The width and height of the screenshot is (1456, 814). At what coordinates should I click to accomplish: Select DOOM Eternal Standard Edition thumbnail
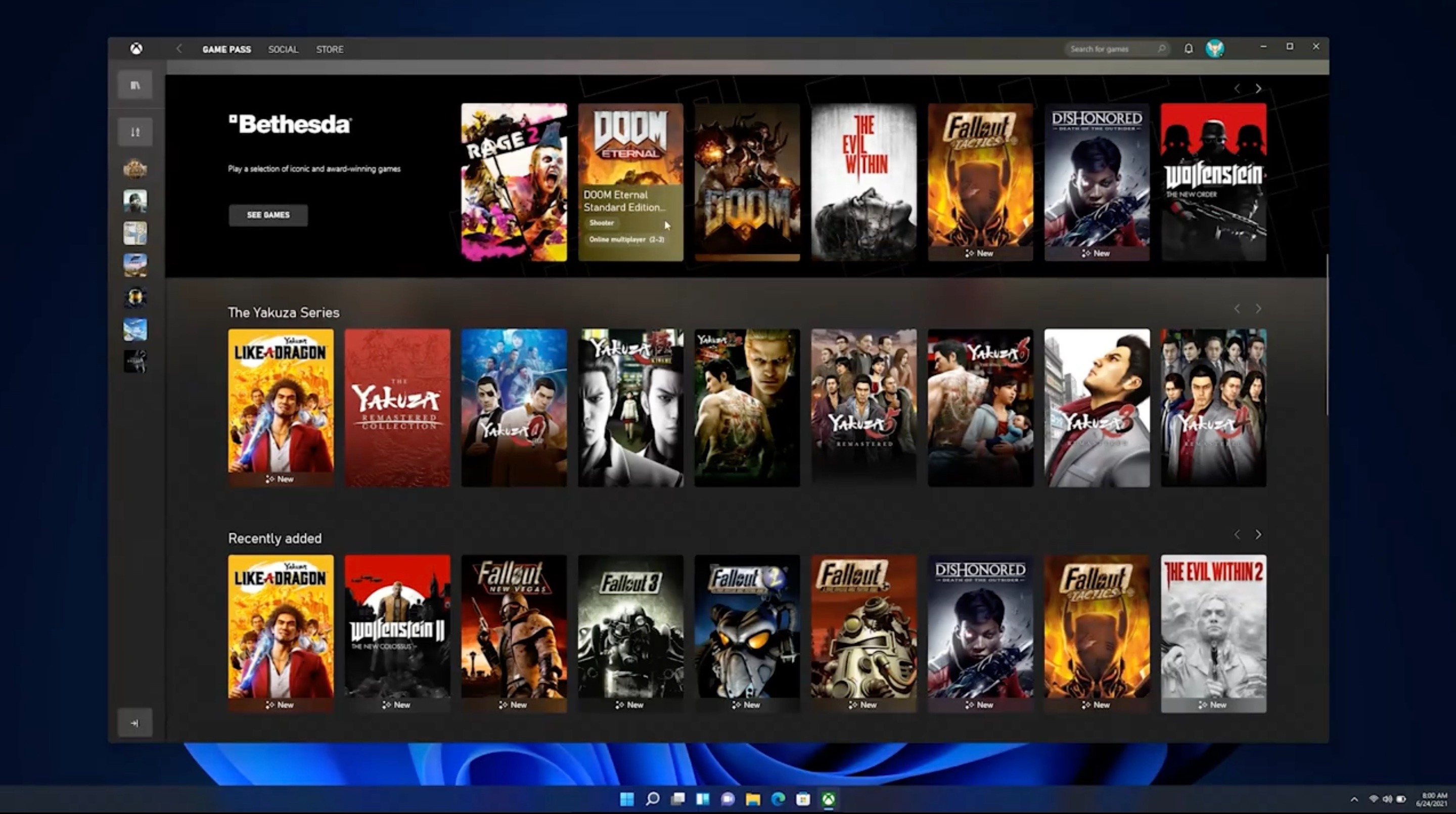(630, 180)
